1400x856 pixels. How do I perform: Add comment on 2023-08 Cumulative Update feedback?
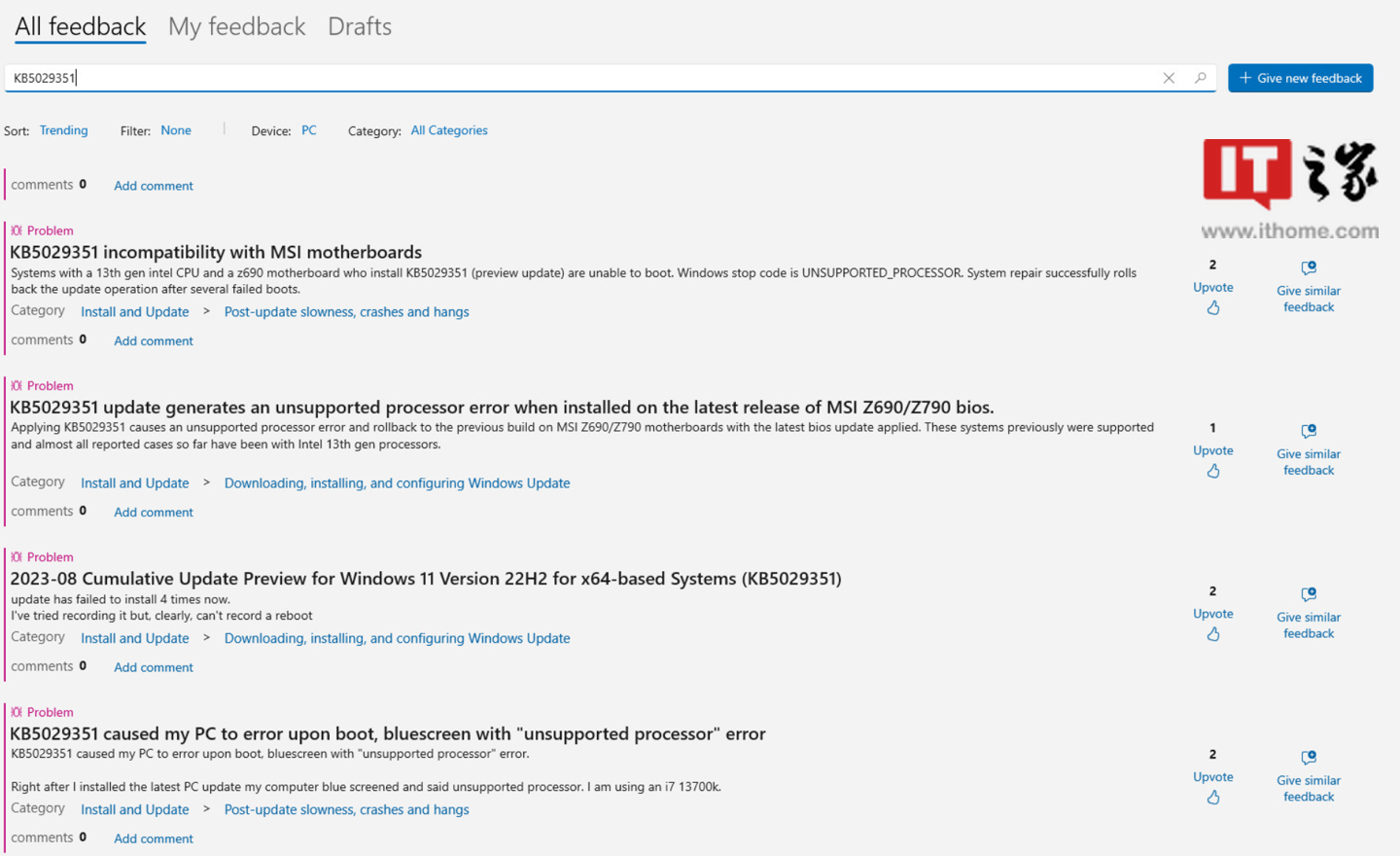[154, 668]
